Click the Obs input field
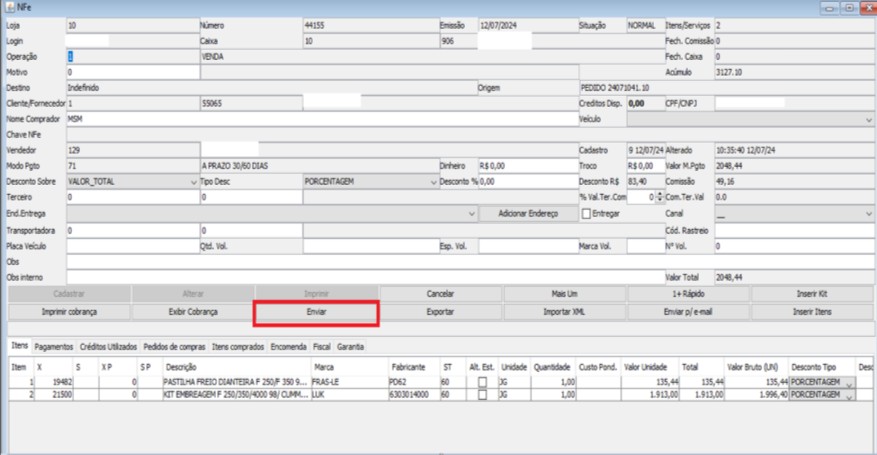877x455 pixels. pos(470,262)
